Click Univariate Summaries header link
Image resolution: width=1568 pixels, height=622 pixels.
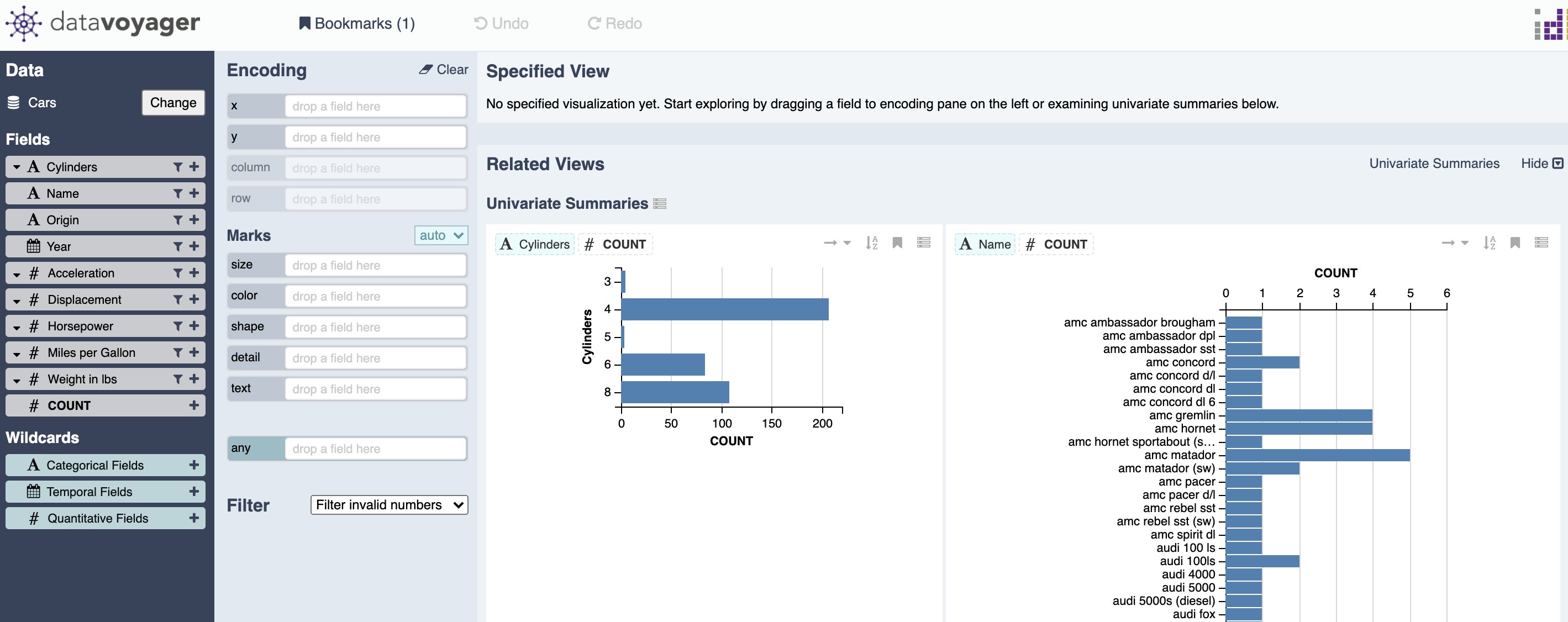click(x=1434, y=163)
